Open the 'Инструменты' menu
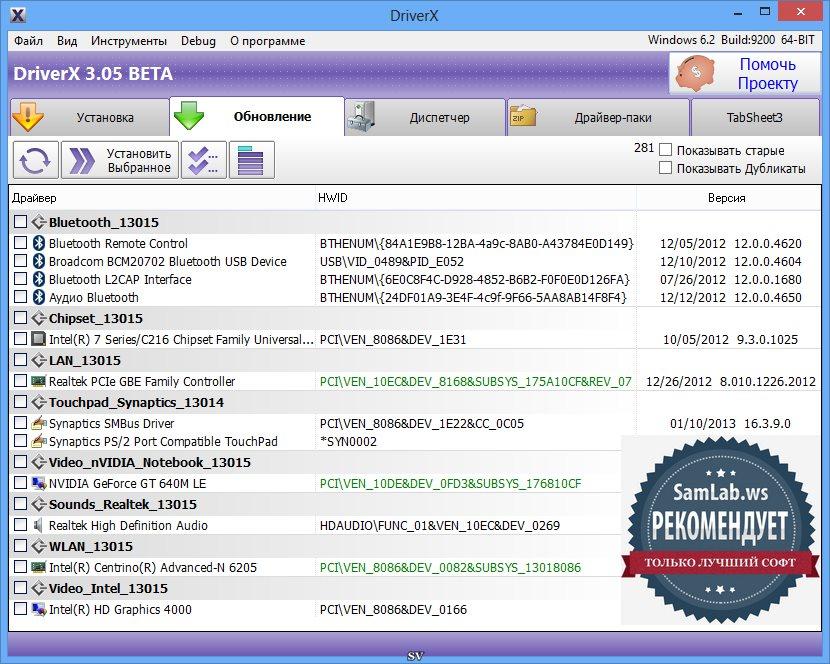Screen dimensions: 830x664 point(128,41)
